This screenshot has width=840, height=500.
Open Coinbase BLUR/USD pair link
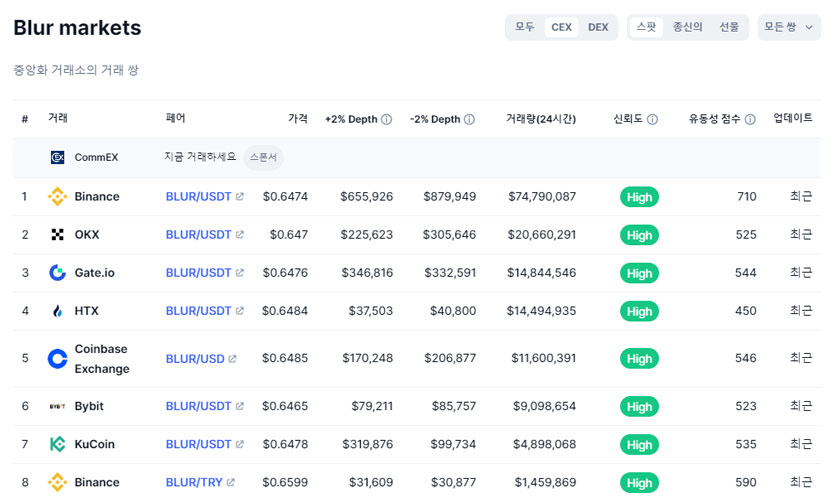195,359
